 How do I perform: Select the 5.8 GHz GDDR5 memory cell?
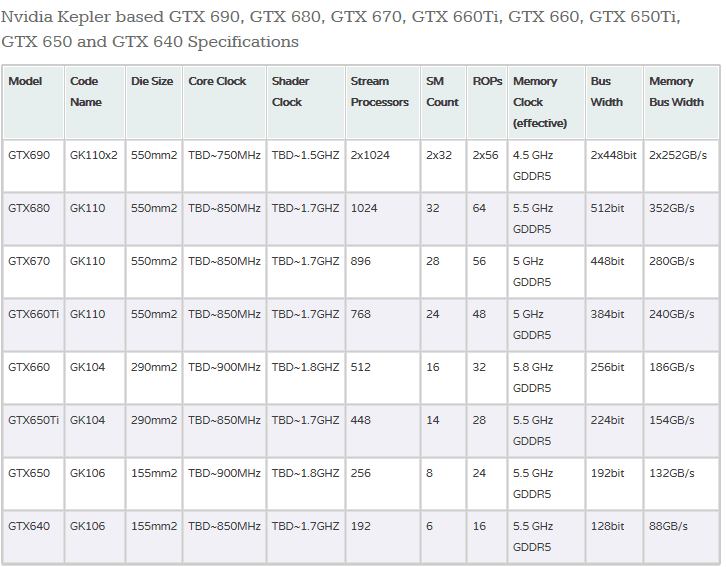tap(546, 378)
